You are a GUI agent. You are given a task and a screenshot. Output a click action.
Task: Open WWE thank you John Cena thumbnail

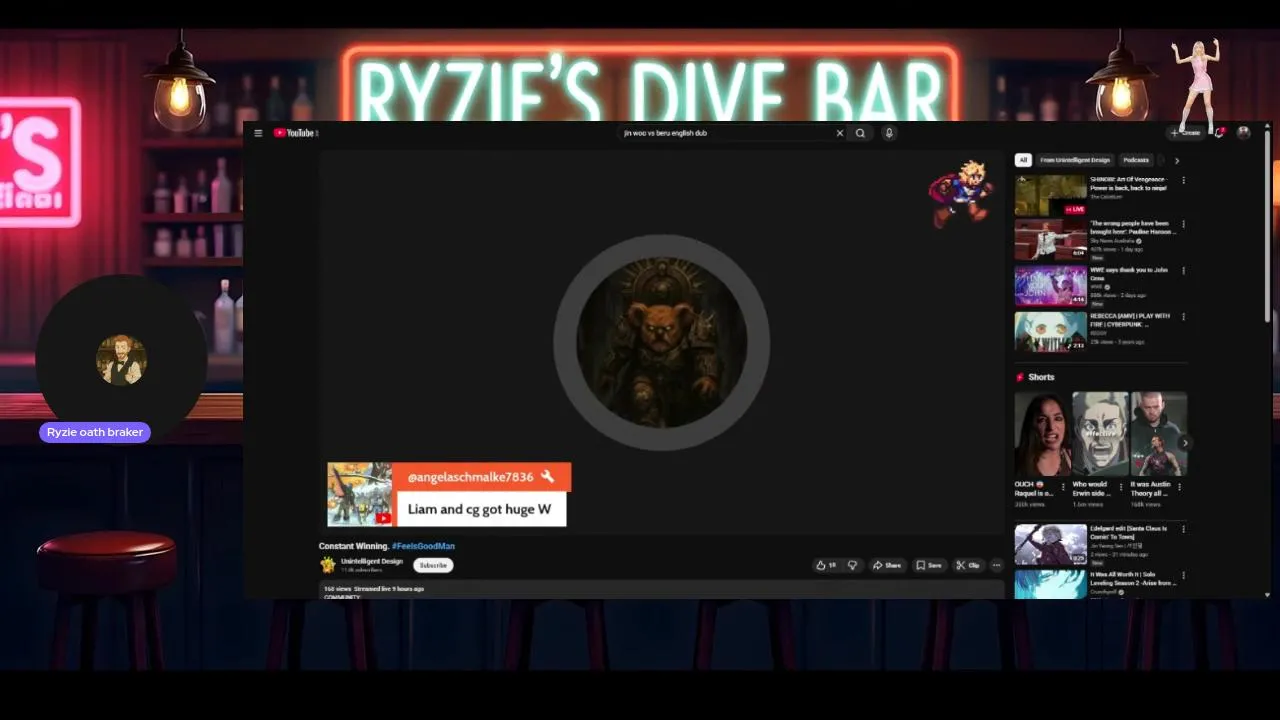(1050, 285)
